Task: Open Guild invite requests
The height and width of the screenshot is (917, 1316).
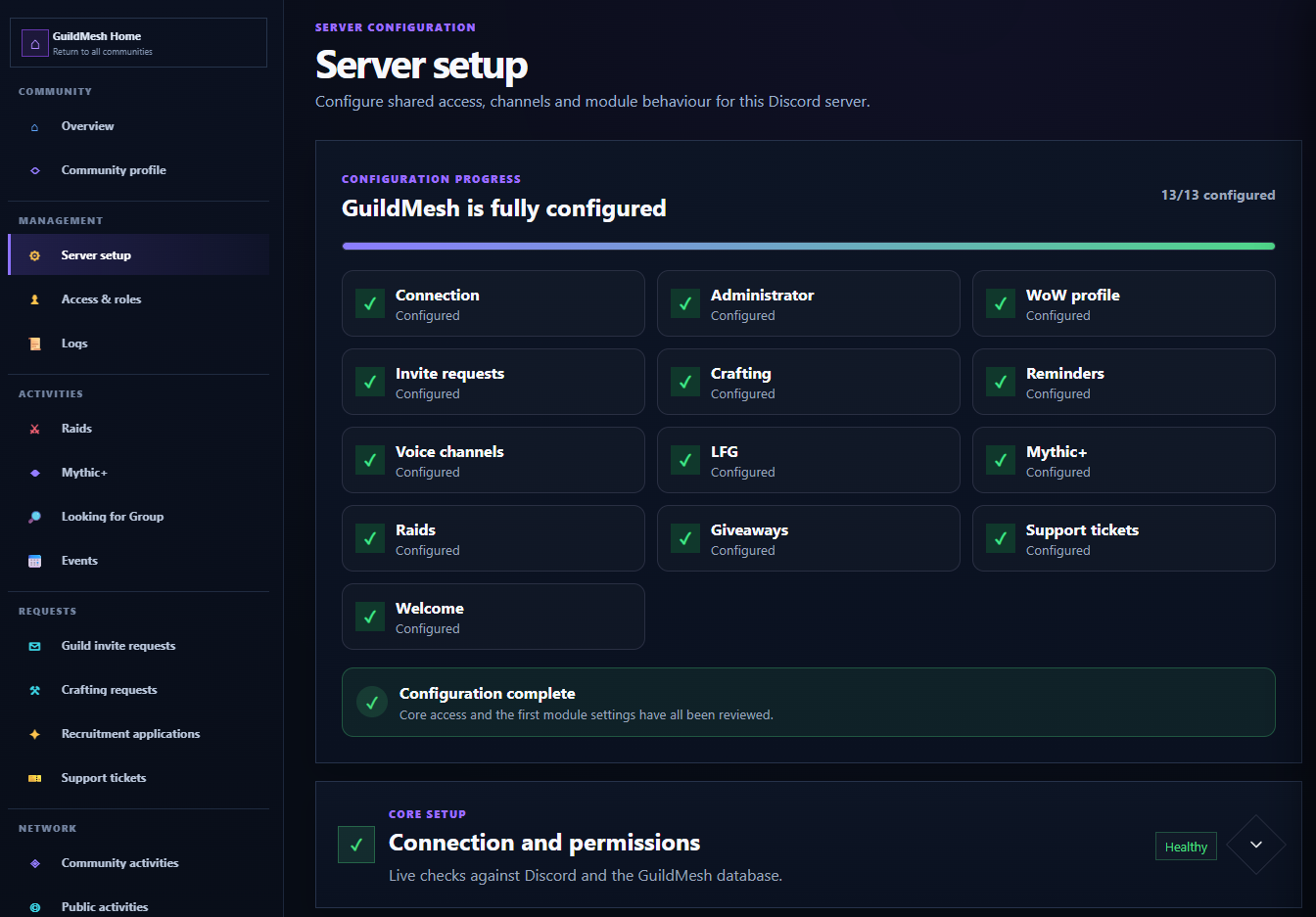Action: click(x=138, y=646)
